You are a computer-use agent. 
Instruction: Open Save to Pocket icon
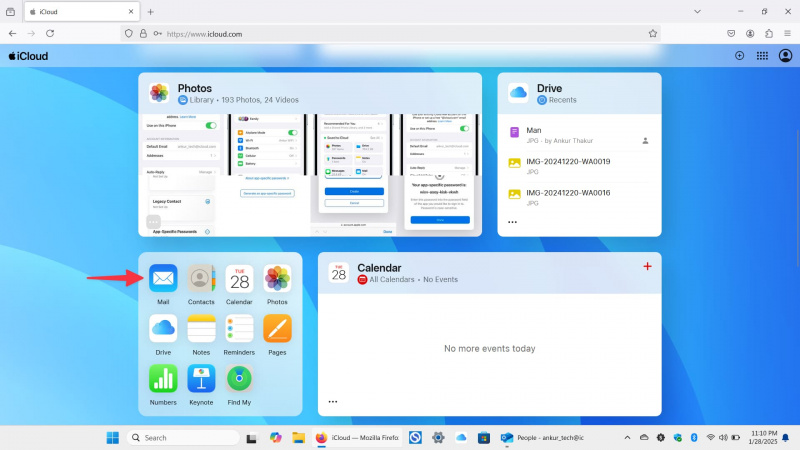point(731,34)
